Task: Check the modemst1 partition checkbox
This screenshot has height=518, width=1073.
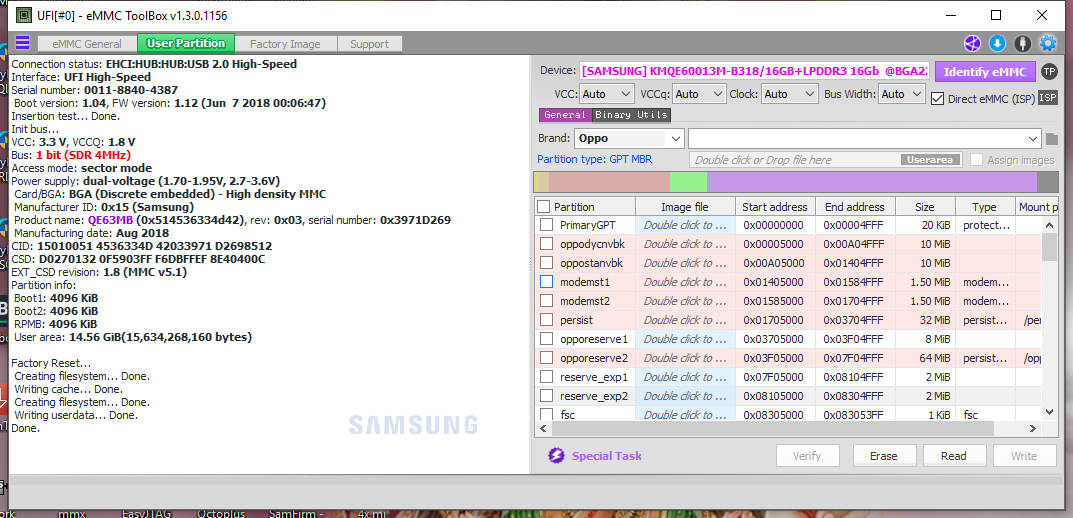Action: pos(546,281)
